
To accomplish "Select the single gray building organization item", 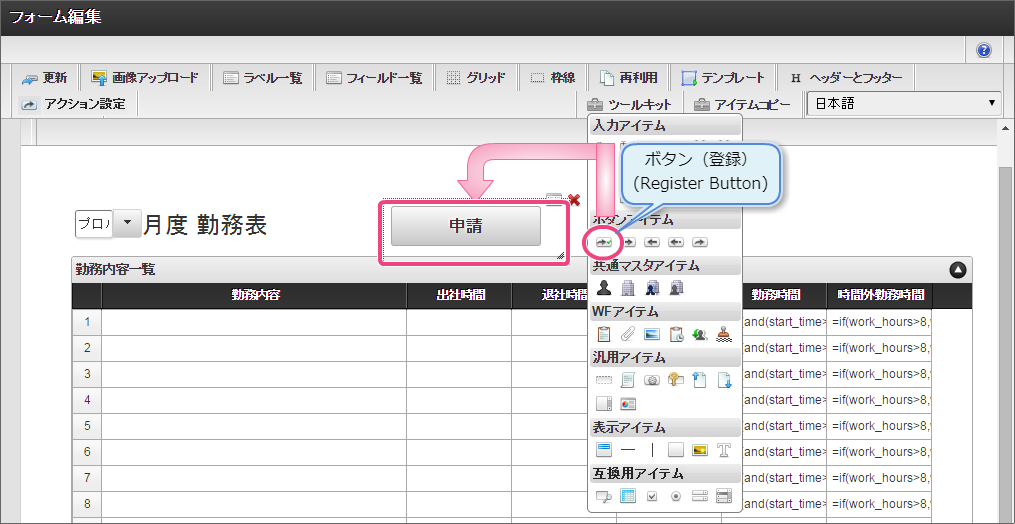I will pos(627,287).
